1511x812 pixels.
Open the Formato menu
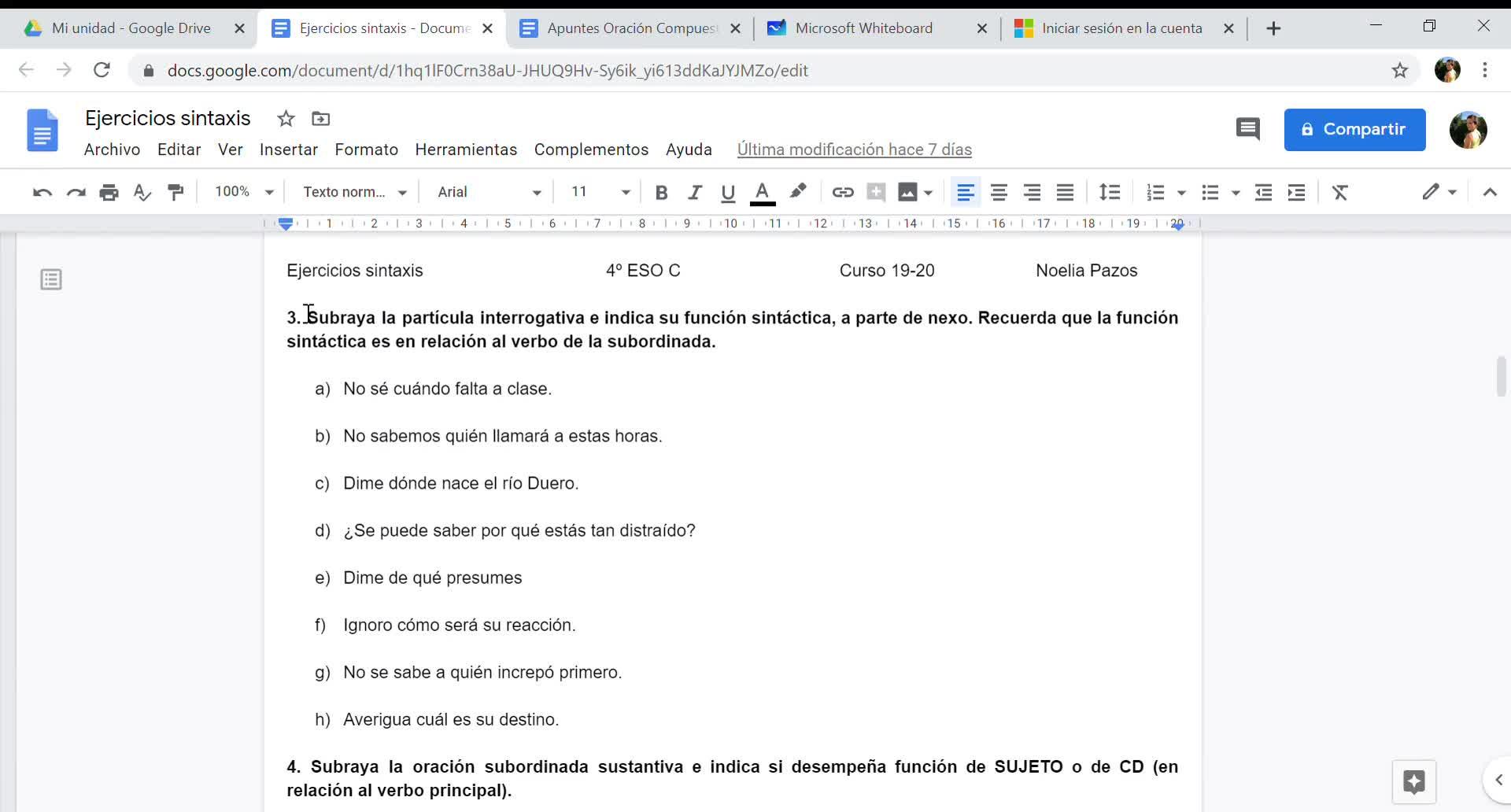[x=367, y=149]
